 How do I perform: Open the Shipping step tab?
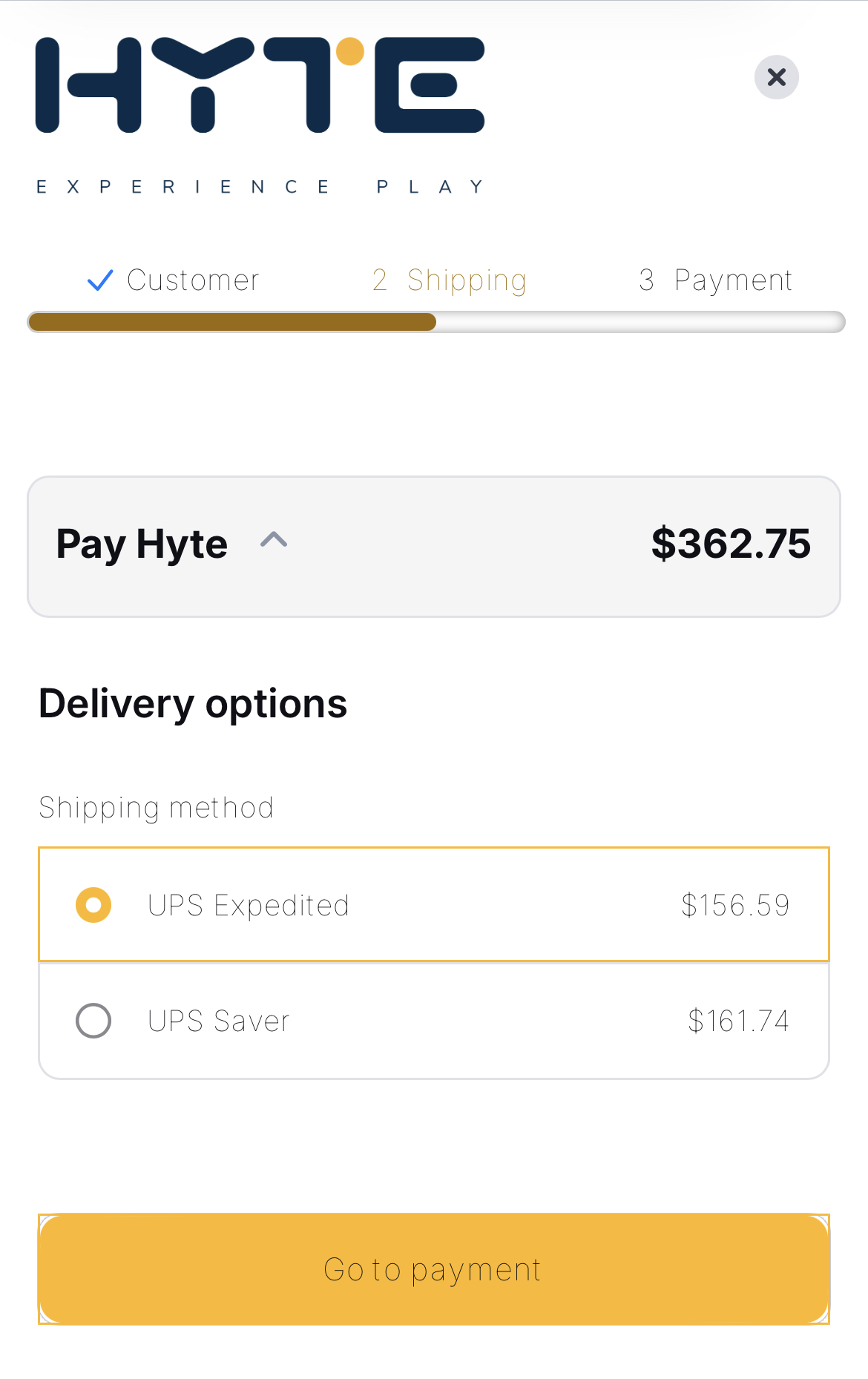450,280
